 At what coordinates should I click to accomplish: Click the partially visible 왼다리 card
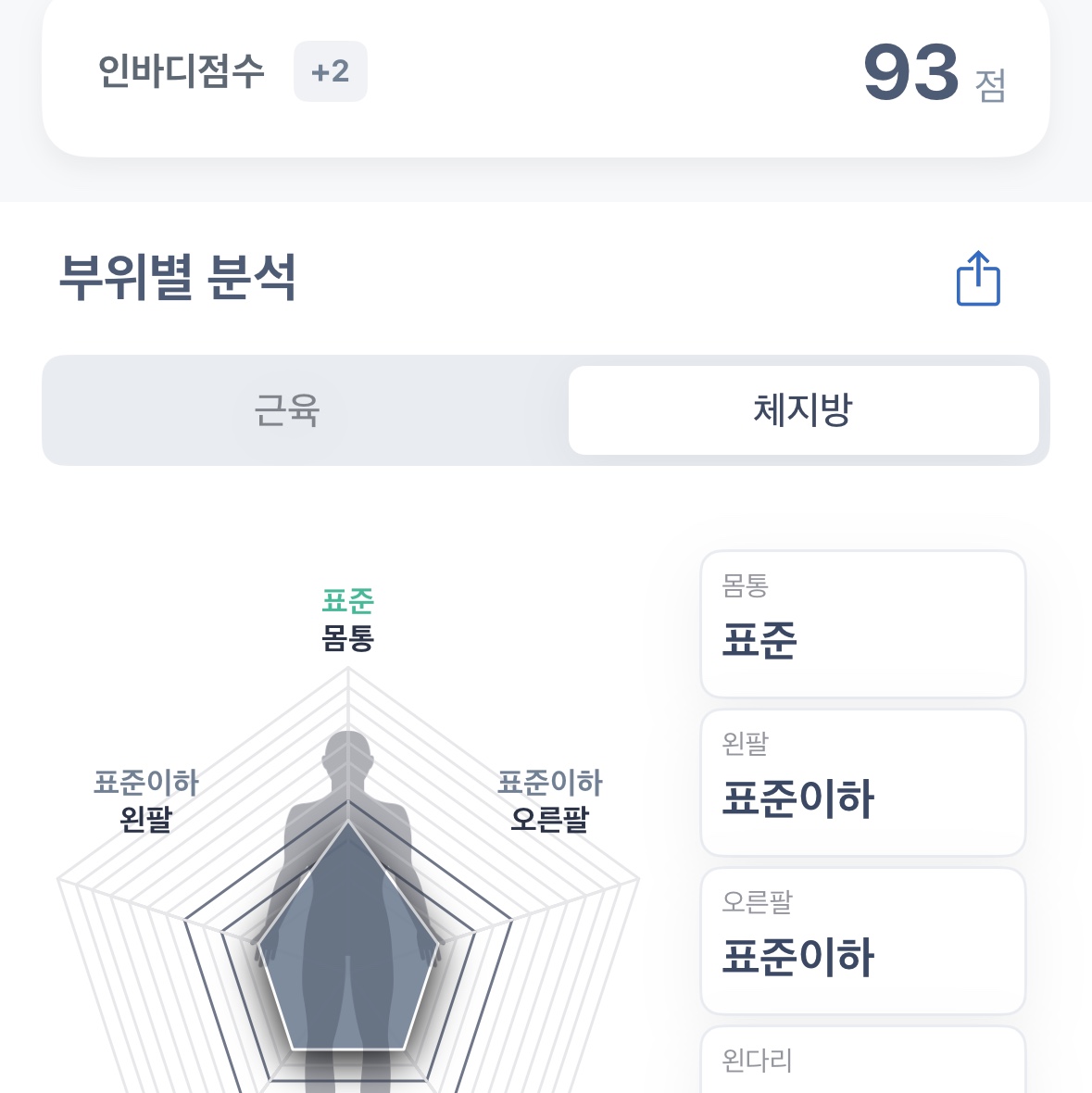pyautogui.click(x=861, y=1065)
